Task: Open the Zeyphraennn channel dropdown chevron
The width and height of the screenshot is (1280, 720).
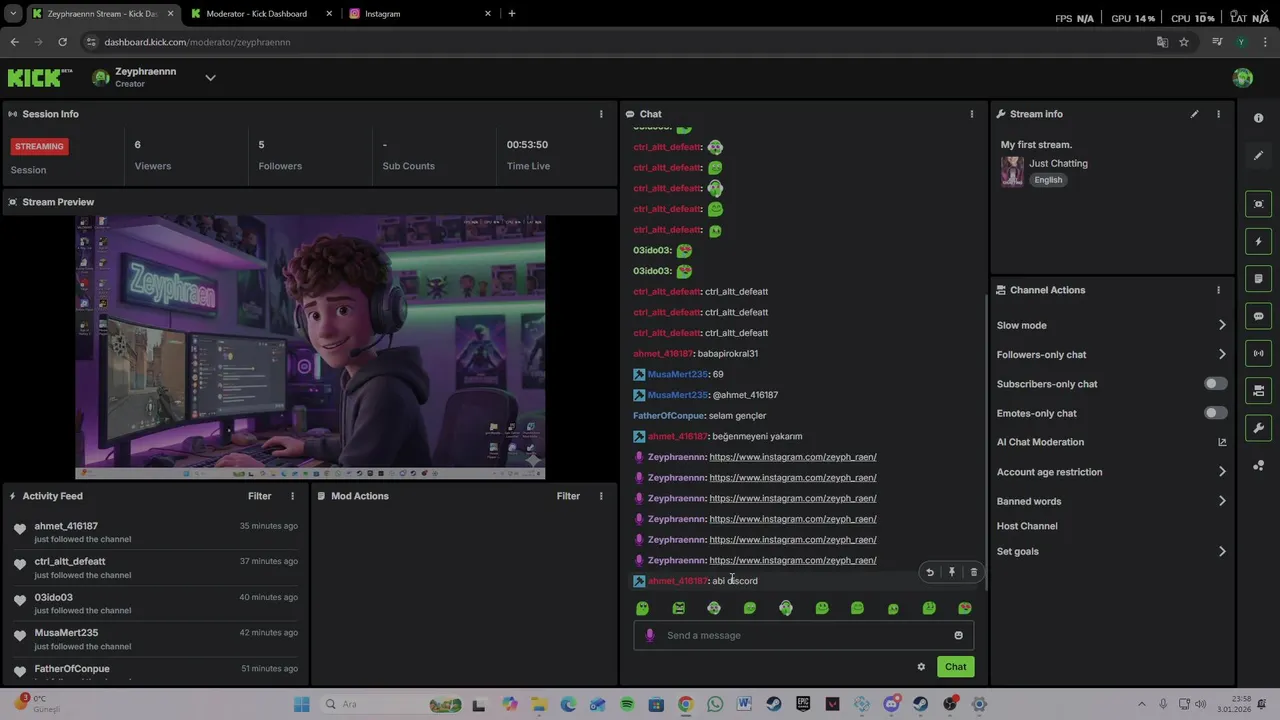Action: tap(210, 78)
